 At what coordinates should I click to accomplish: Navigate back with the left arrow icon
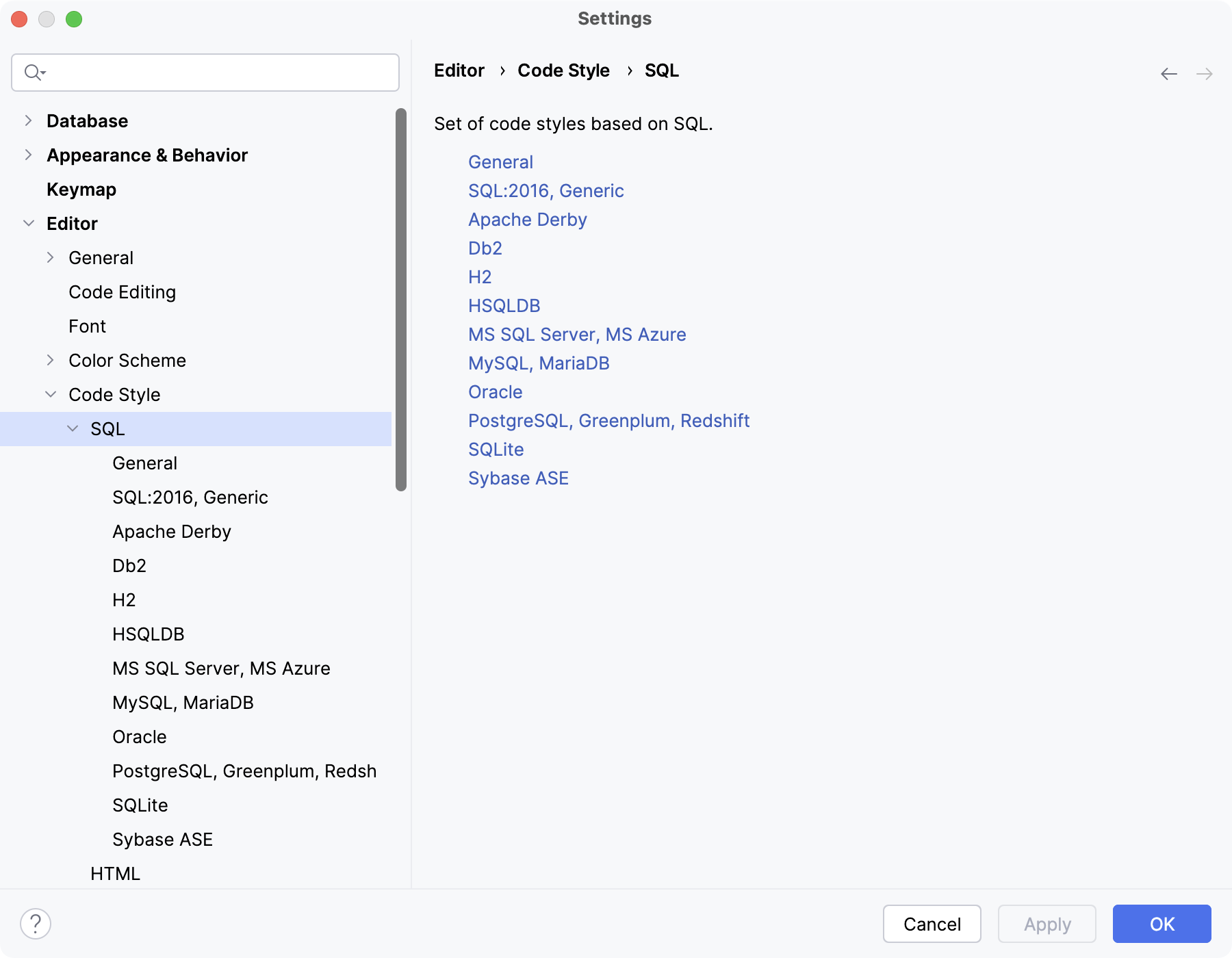pos(1168,73)
